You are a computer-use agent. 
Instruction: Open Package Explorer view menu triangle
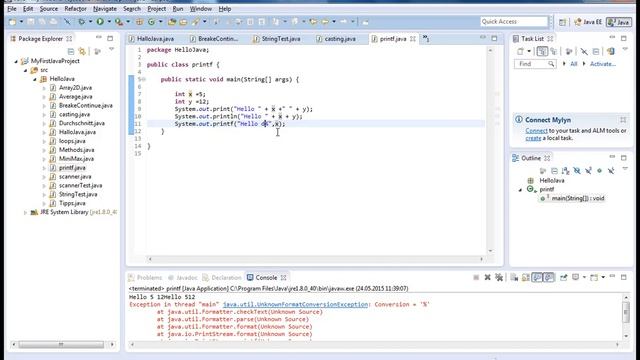111,50
